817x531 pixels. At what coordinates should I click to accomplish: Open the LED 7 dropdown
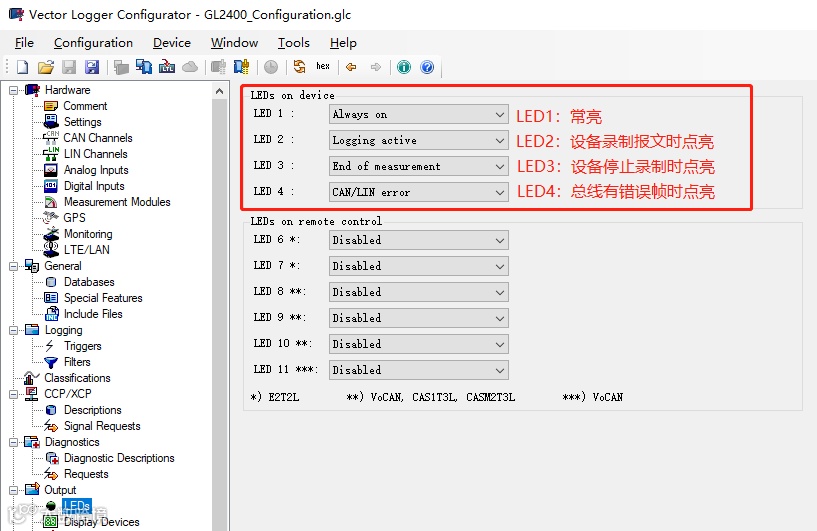pos(418,266)
